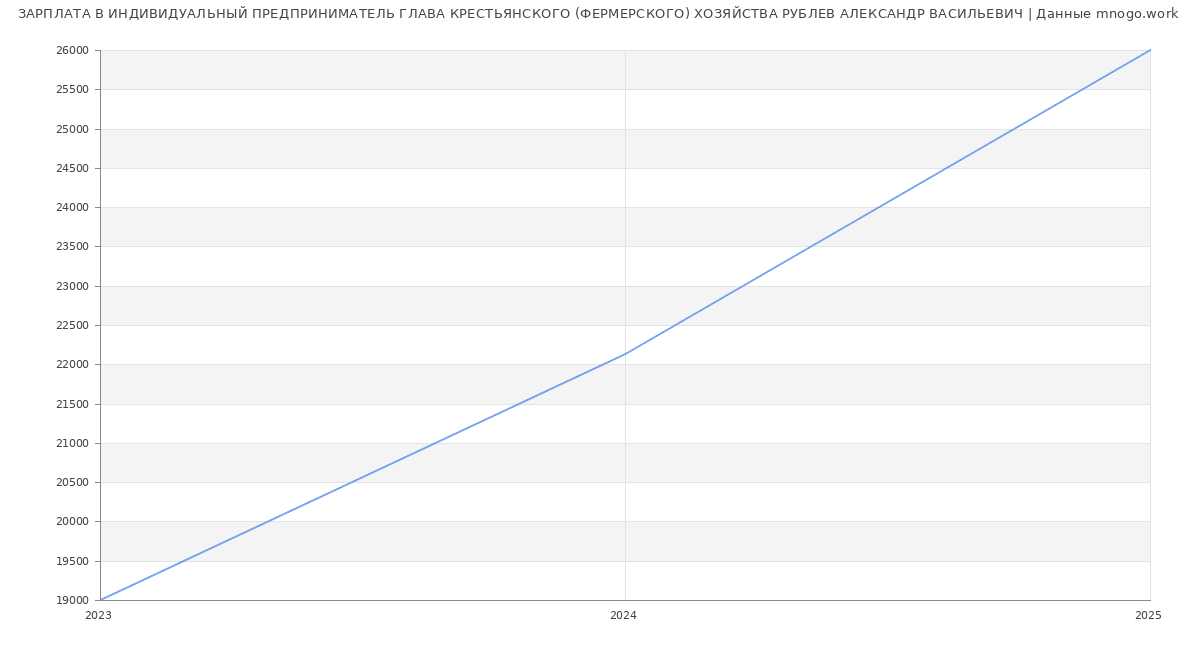Viewport: 1200px width, 650px height.
Task: Select the 26000 y-axis label
Action: [x=73, y=51]
